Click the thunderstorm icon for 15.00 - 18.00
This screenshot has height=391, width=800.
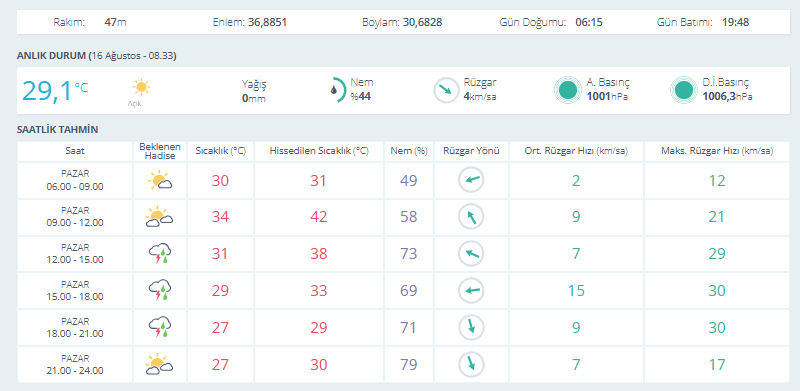point(160,290)
